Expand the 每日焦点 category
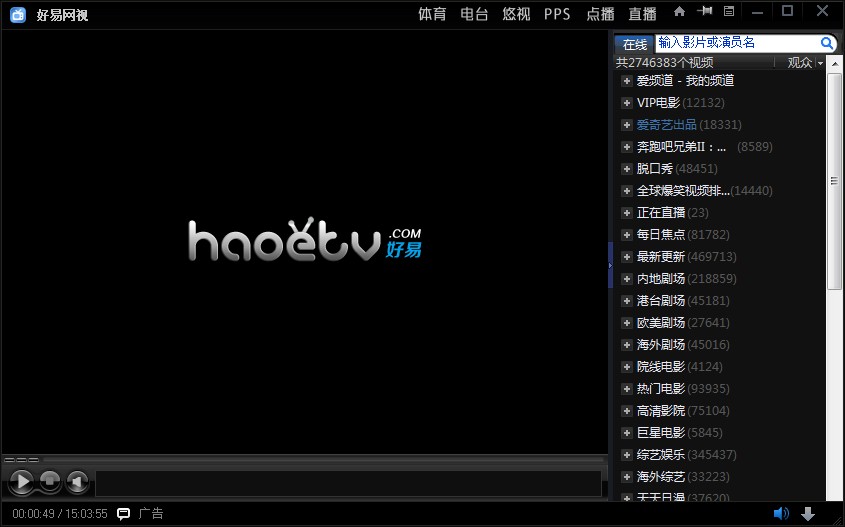The height and width of the screenshot is (527, 845). coord(626,235)
